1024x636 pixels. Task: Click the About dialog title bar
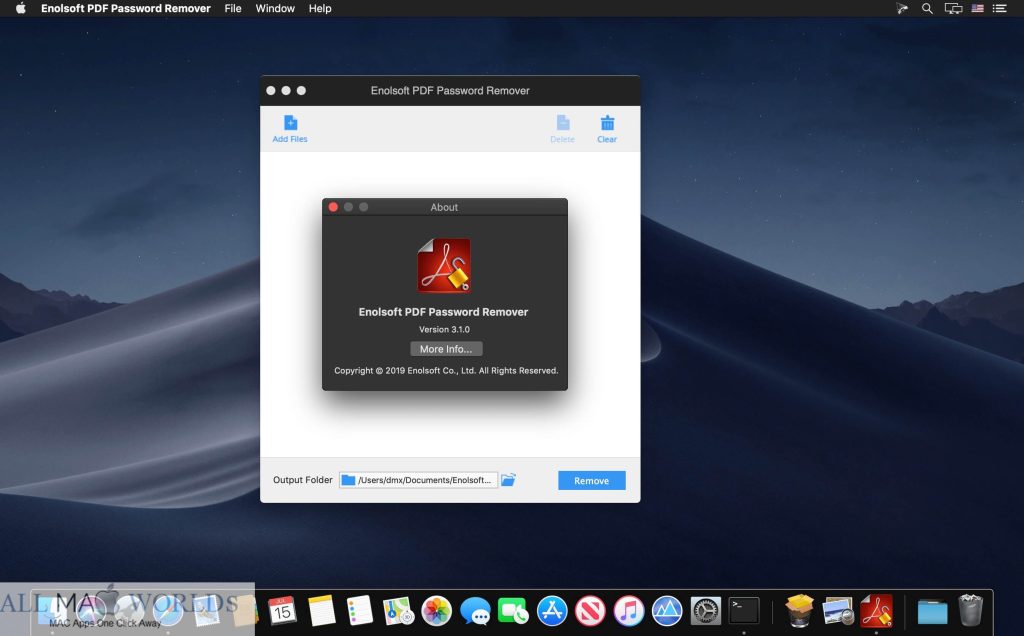445,207
